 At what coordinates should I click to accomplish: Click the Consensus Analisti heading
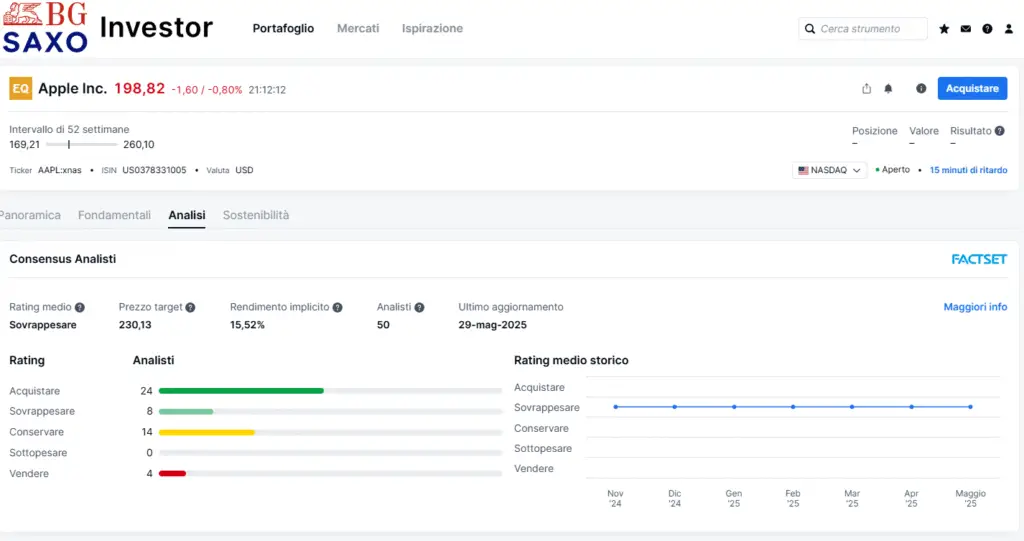point(63,259)
